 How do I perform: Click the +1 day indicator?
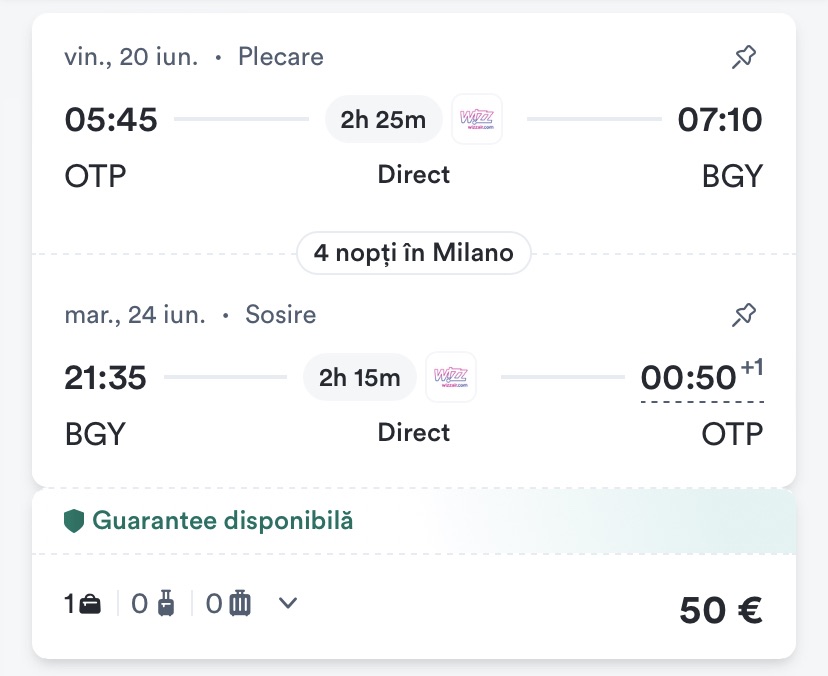(x=752, y=368)
